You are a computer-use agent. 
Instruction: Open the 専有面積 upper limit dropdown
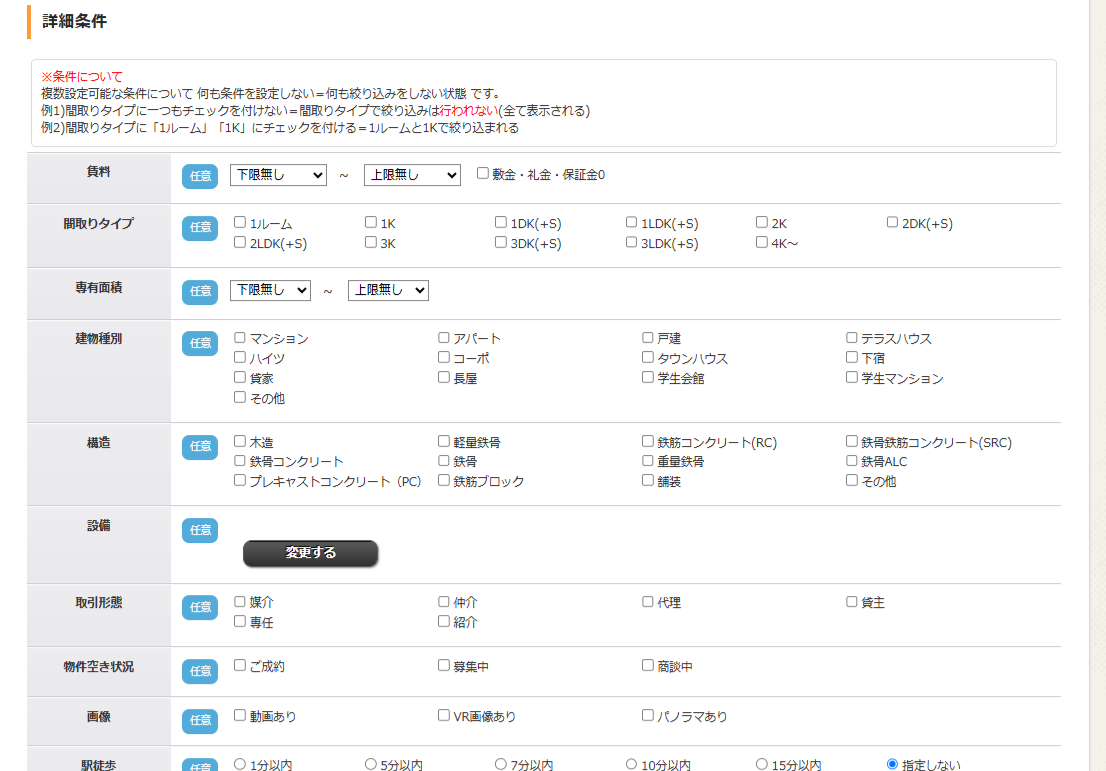pos(388,290)
